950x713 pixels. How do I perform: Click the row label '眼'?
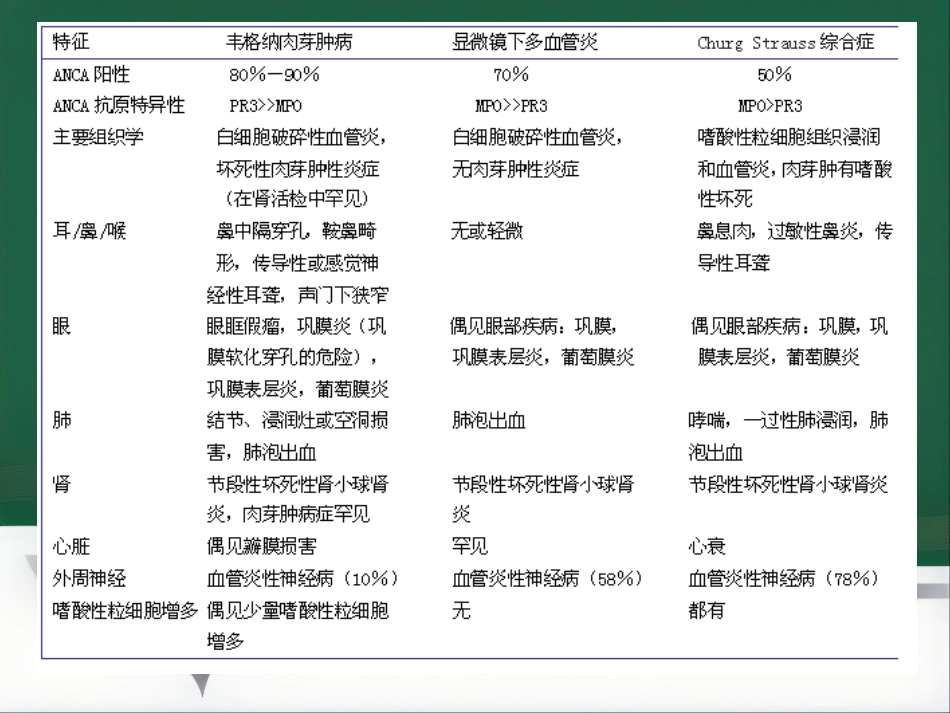tap(62, 327)
